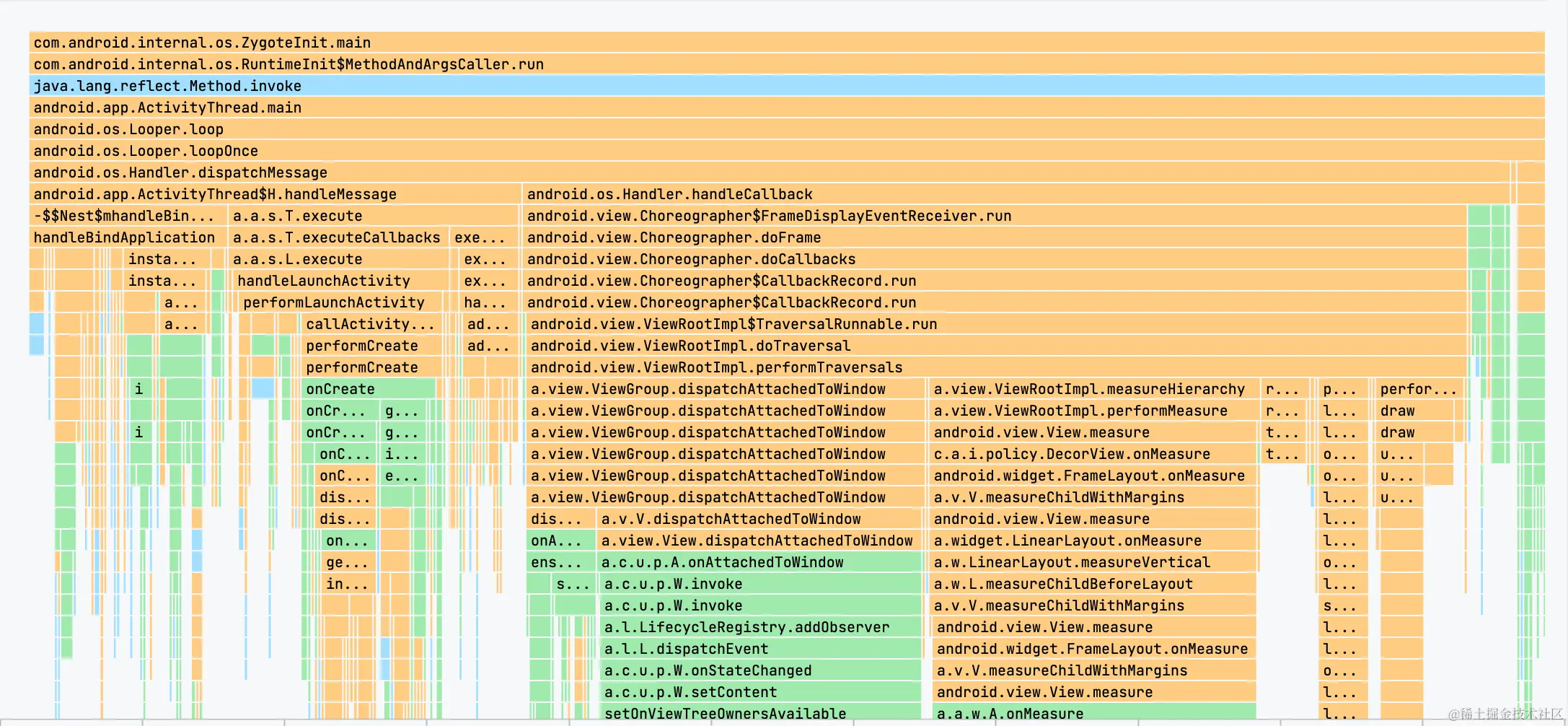Click the a.w.LinearLayout.measureVertical frame
Image resolution: width=1568 pixels, height=726 pixels.
(x=1093, y=562)
